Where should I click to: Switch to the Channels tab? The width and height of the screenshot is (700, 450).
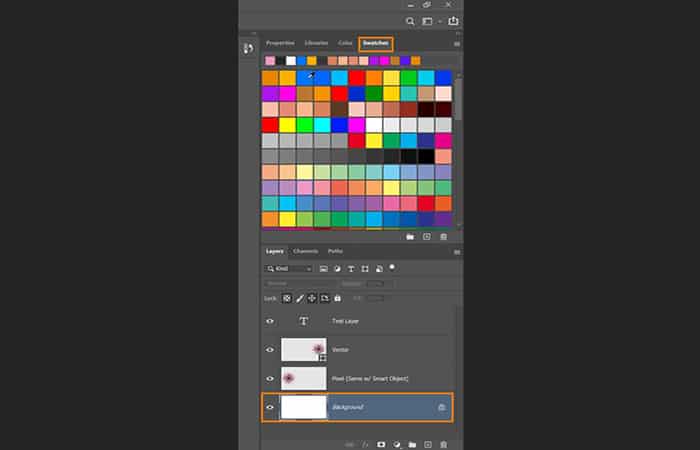[306, 251]
